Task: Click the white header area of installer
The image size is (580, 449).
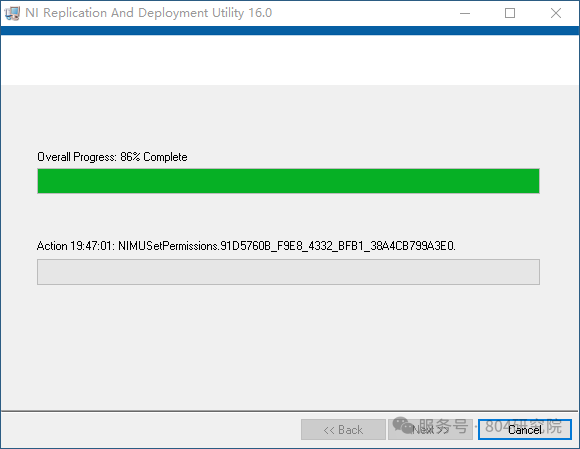Action: coord(290,60)
